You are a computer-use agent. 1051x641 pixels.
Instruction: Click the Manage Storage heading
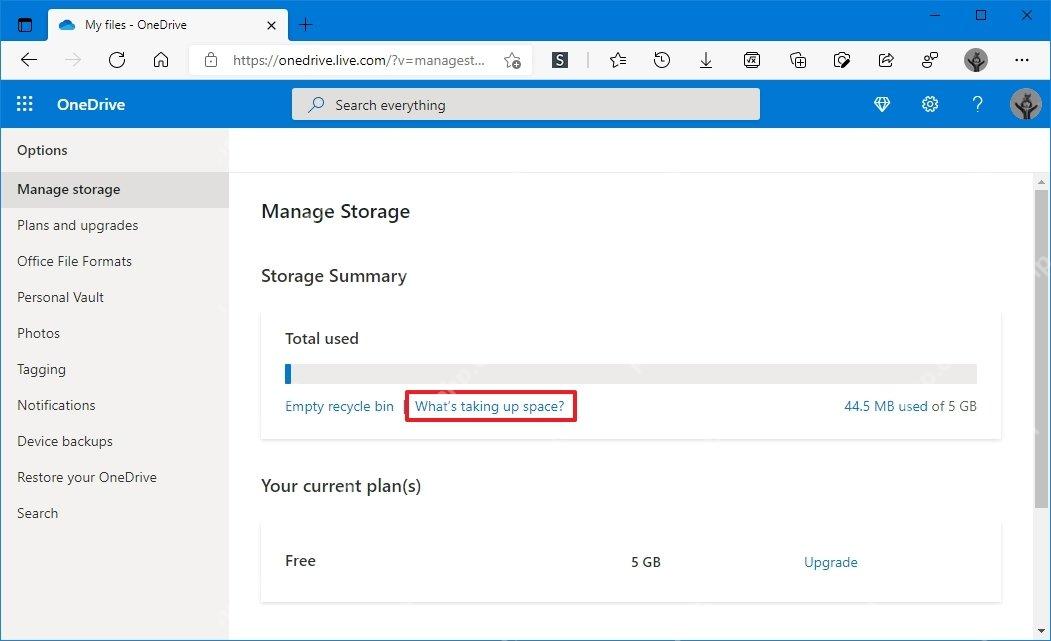click(x=336, y=212)
